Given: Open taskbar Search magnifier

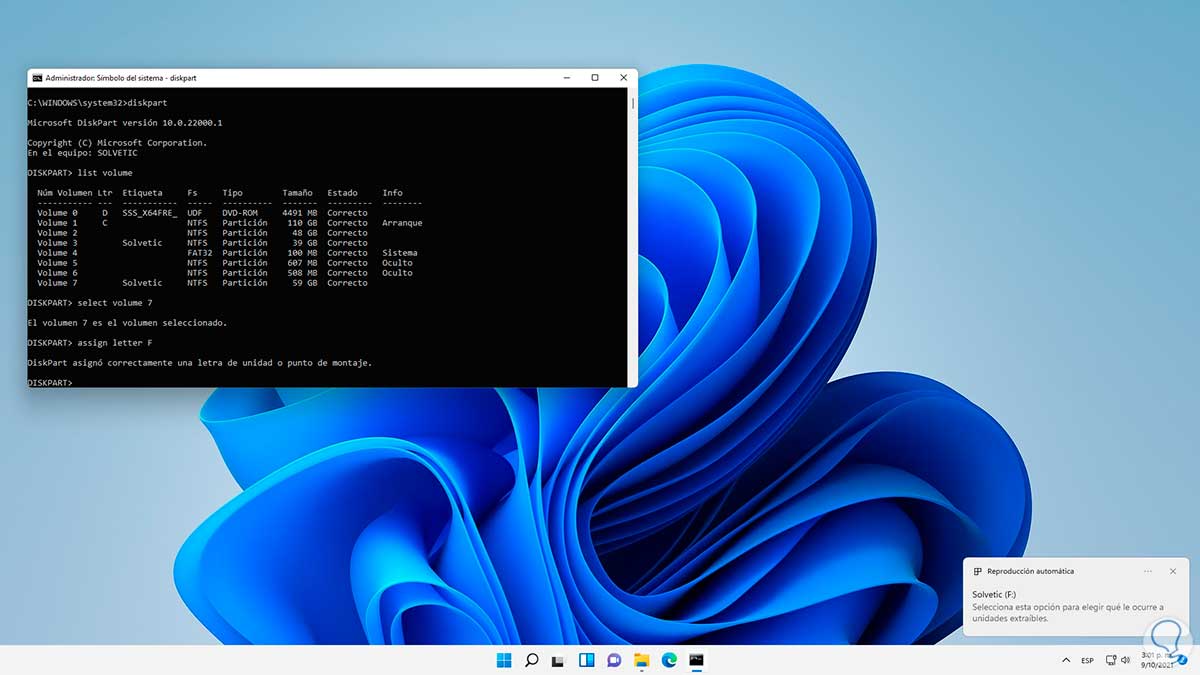Looking at the screenshot, I should click(532, 660).
